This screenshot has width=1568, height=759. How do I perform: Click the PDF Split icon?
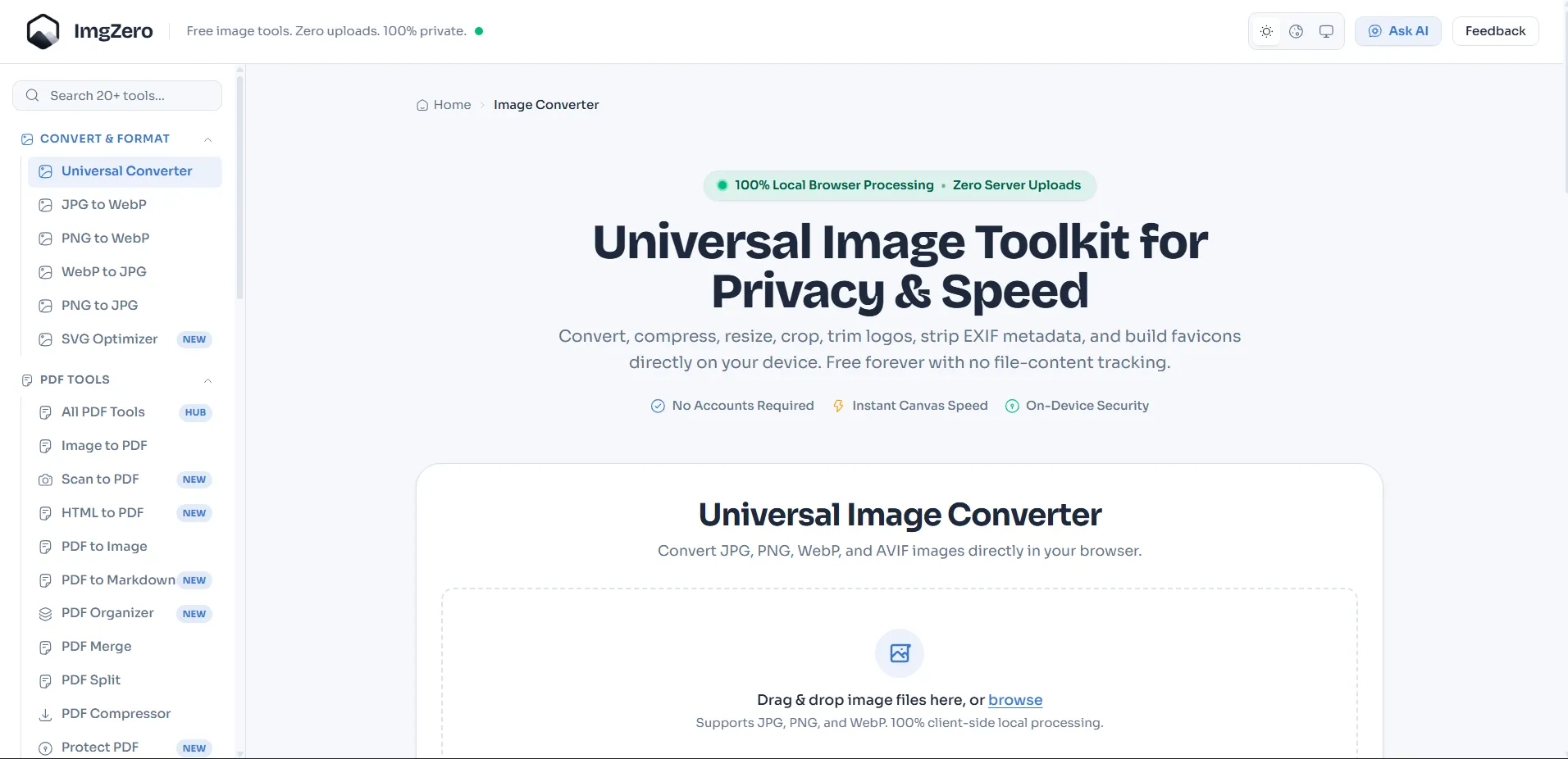point(46,681)
